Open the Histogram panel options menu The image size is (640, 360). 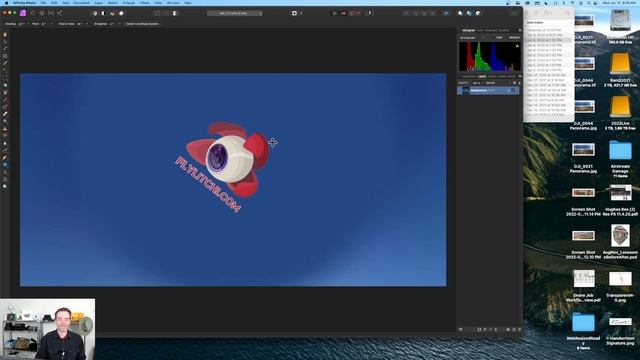click(x=520, y=30)
